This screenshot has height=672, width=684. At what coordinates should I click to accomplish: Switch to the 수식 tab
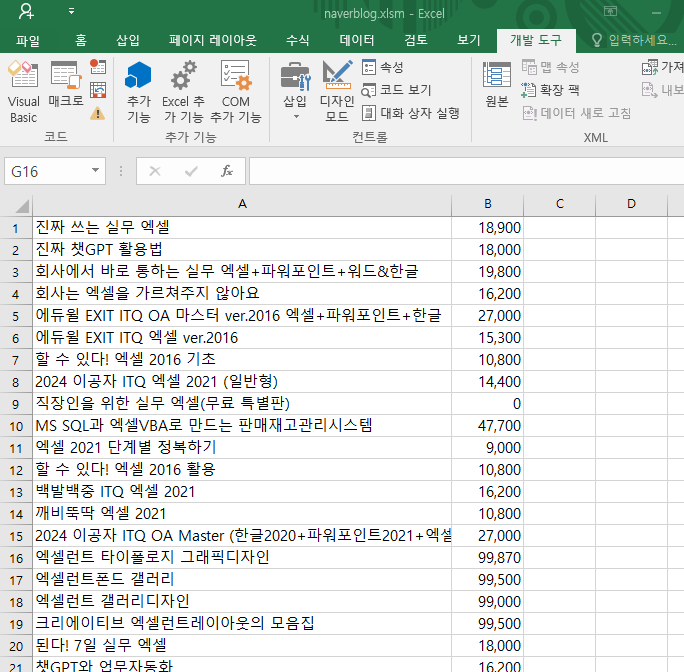click(298, 41)
